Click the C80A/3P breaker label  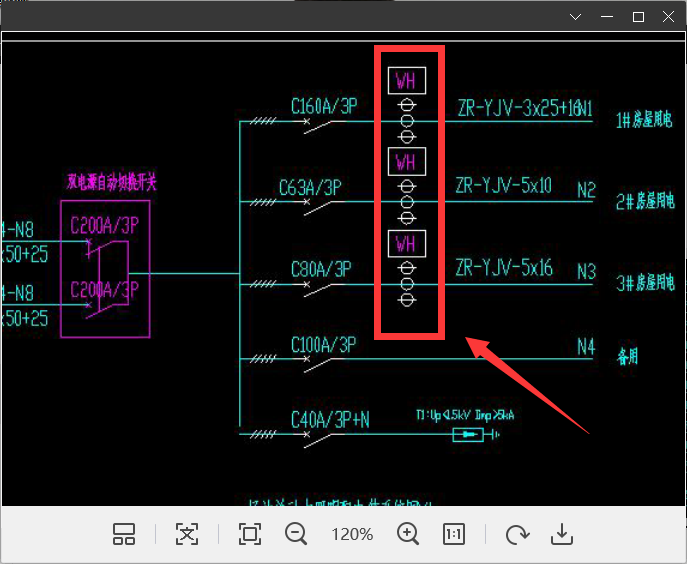(x=321, y=269)
